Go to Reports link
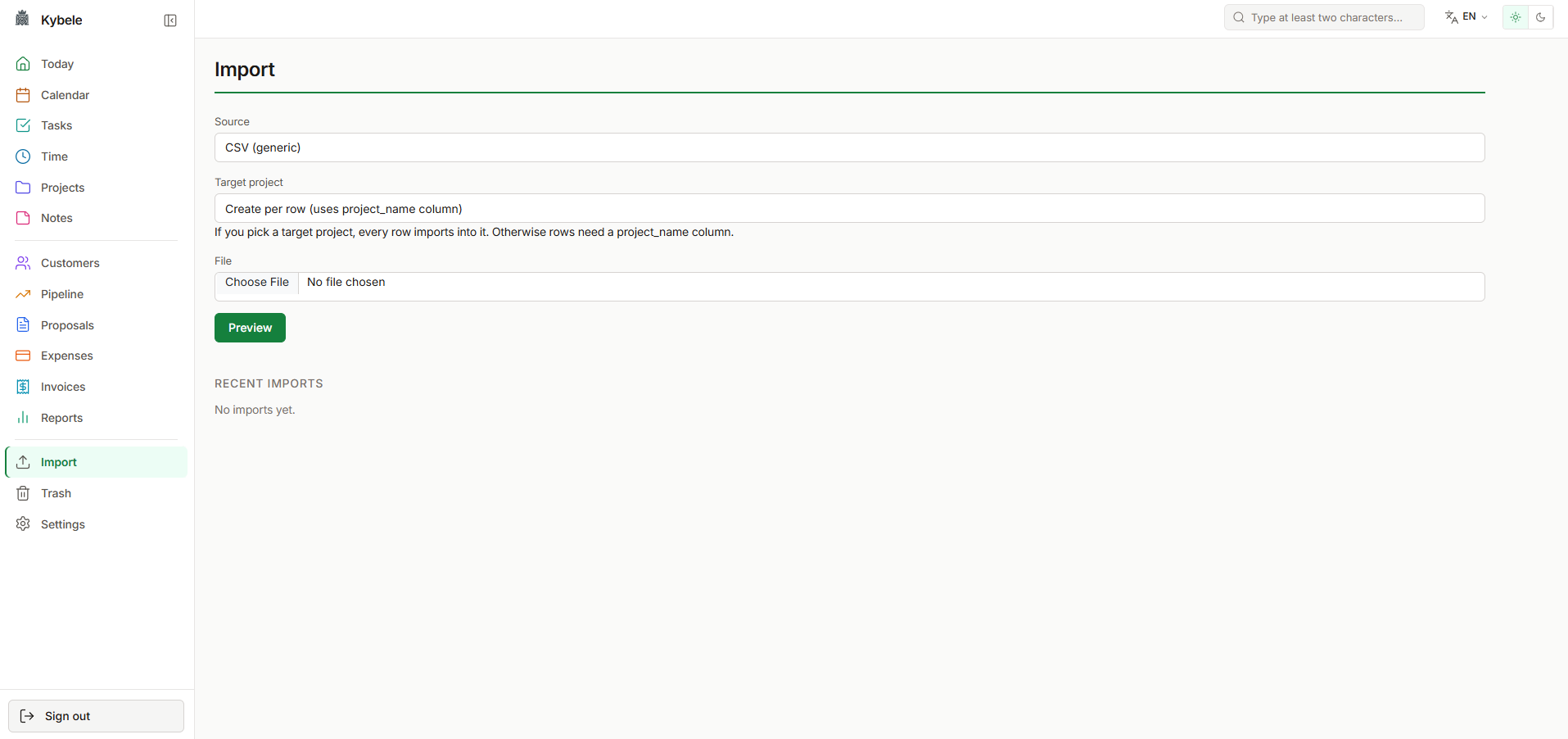The height and width of the screenshot is (739, 1568). point(96,418)
